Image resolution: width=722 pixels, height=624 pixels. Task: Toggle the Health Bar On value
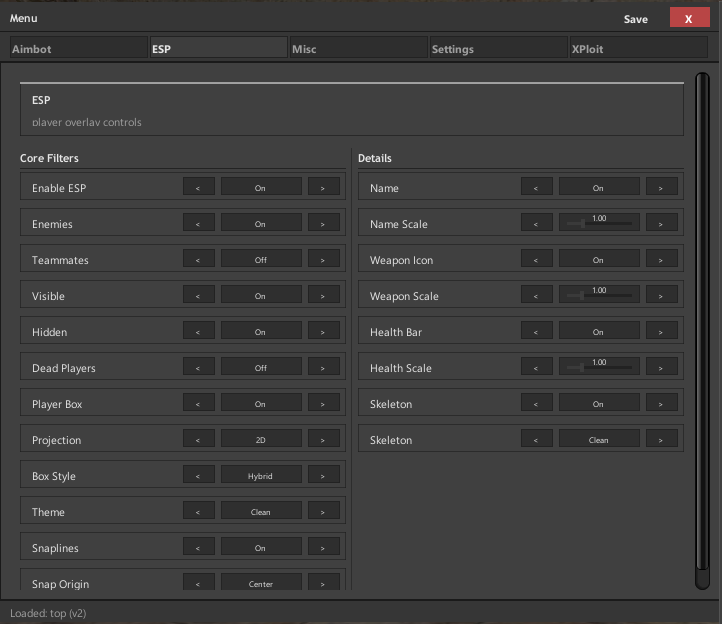click(599, 330)
